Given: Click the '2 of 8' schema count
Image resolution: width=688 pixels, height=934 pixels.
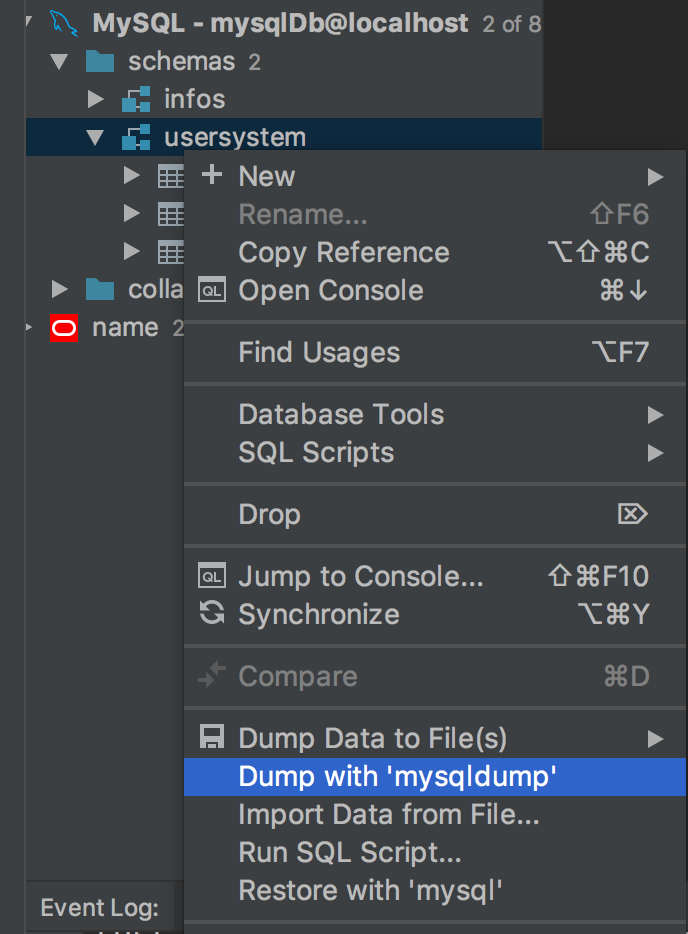Looking at the screenshot, I should click(512, 24).
